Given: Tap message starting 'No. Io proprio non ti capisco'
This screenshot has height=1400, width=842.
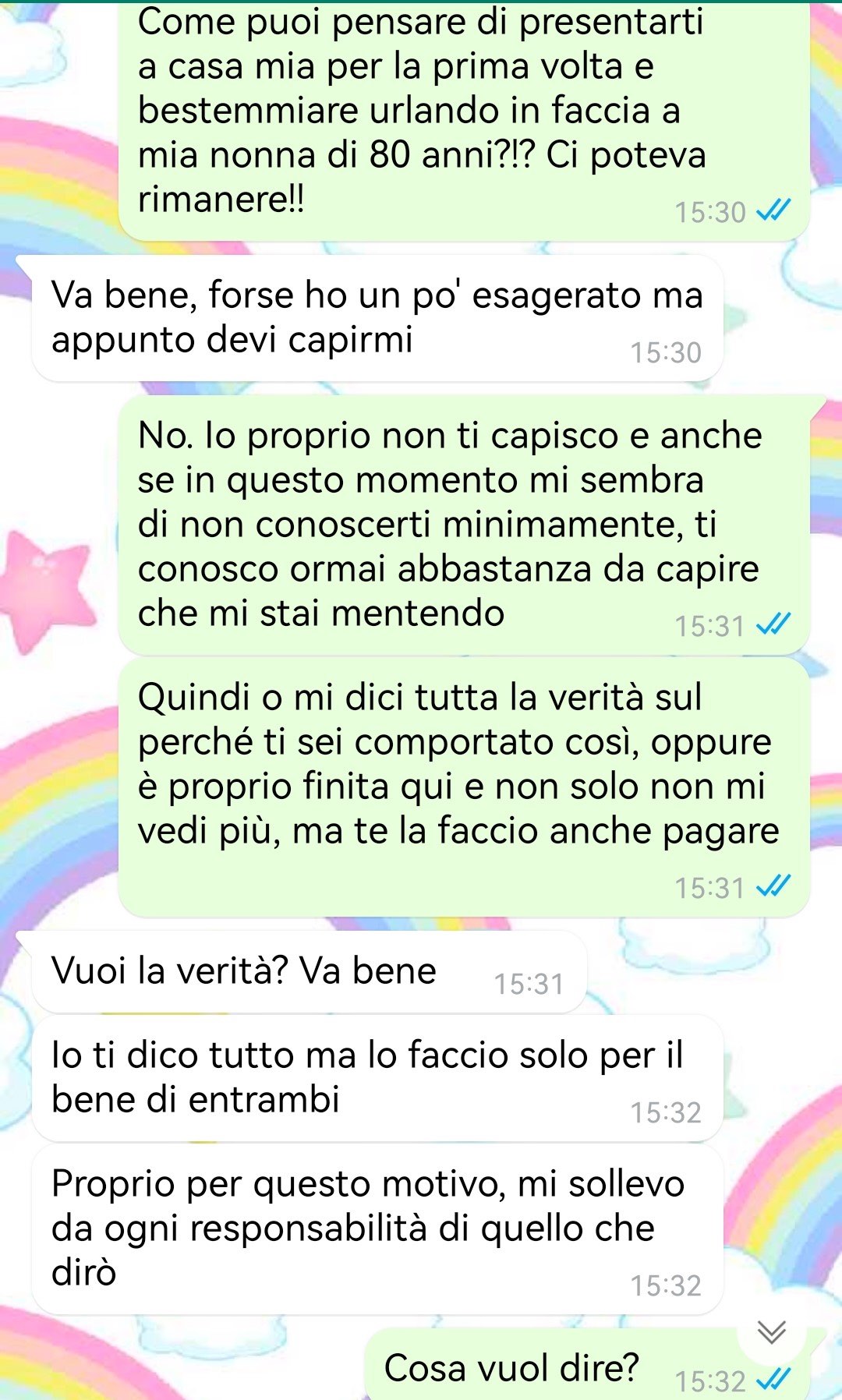Looking at the screenshot, I should pos(464,525).
